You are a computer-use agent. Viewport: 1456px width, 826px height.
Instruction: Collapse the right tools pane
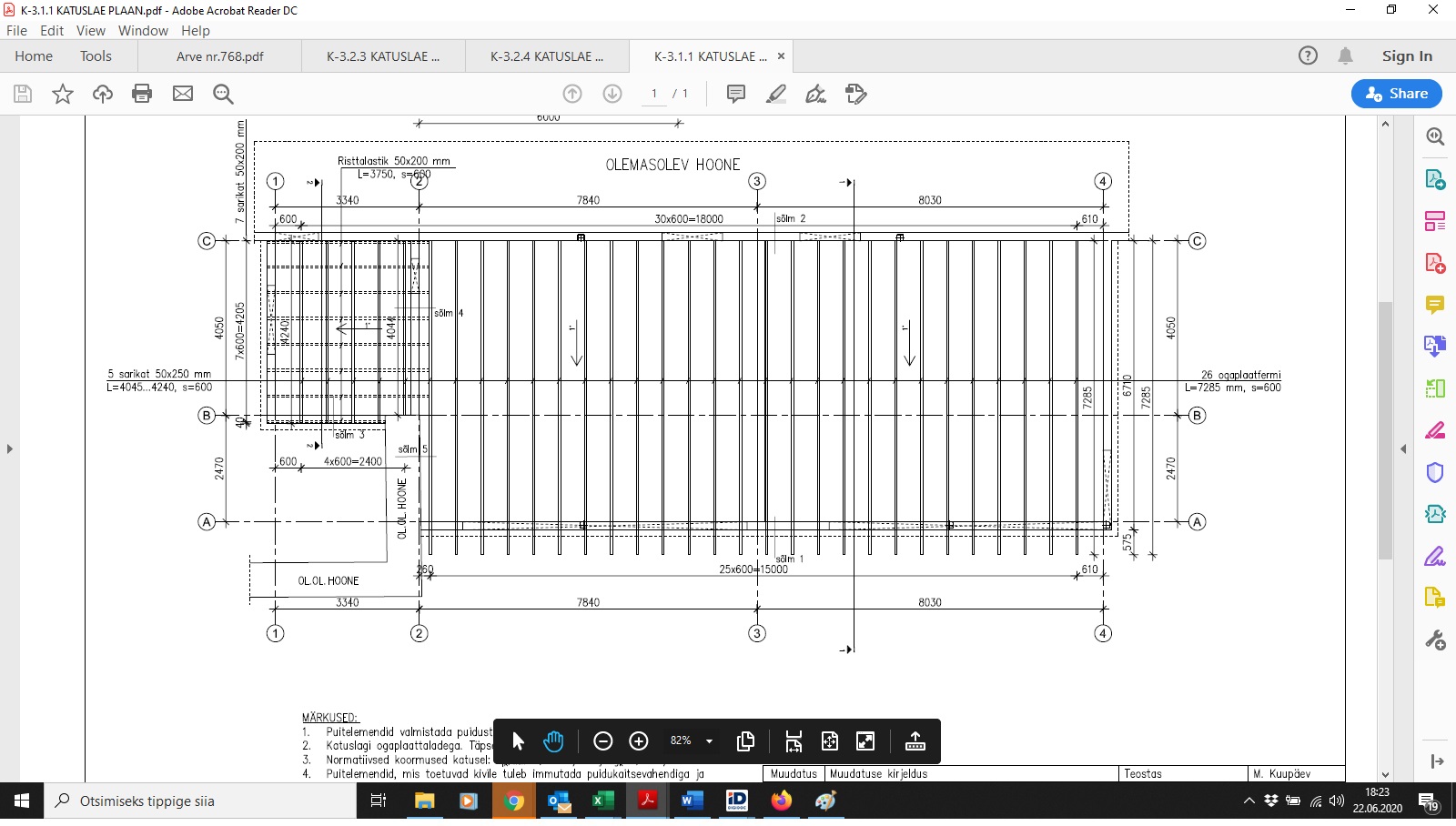point(1403,448)
